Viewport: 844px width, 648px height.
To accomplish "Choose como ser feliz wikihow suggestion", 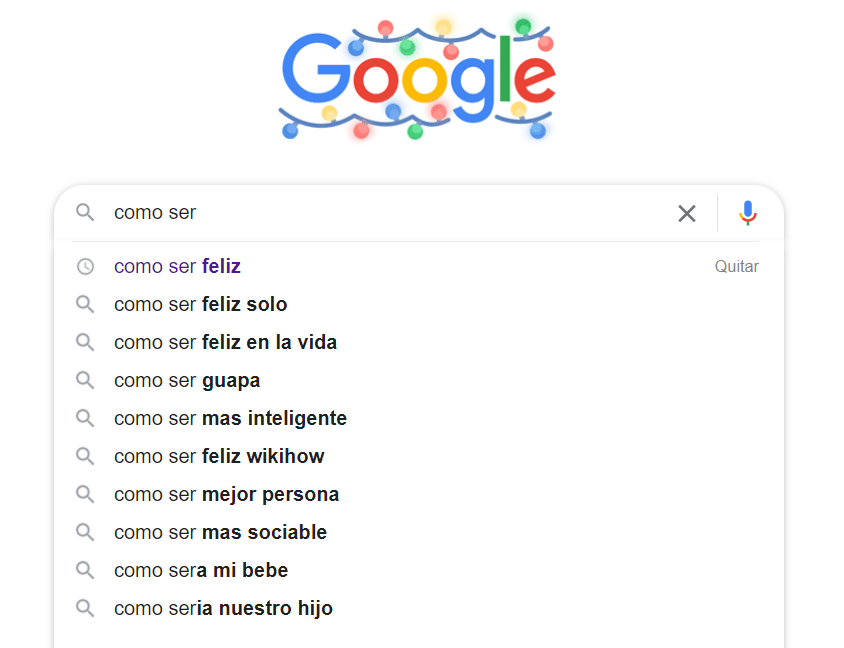I will [219, 456].
